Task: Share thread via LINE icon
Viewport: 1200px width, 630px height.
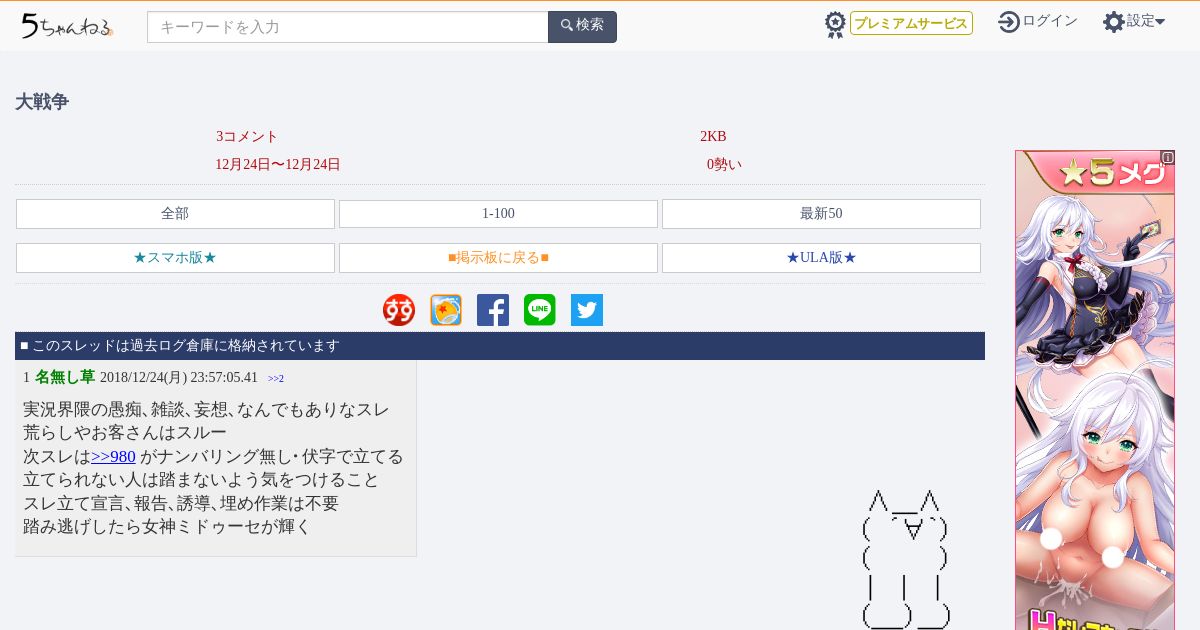Action: coord(540,310)
